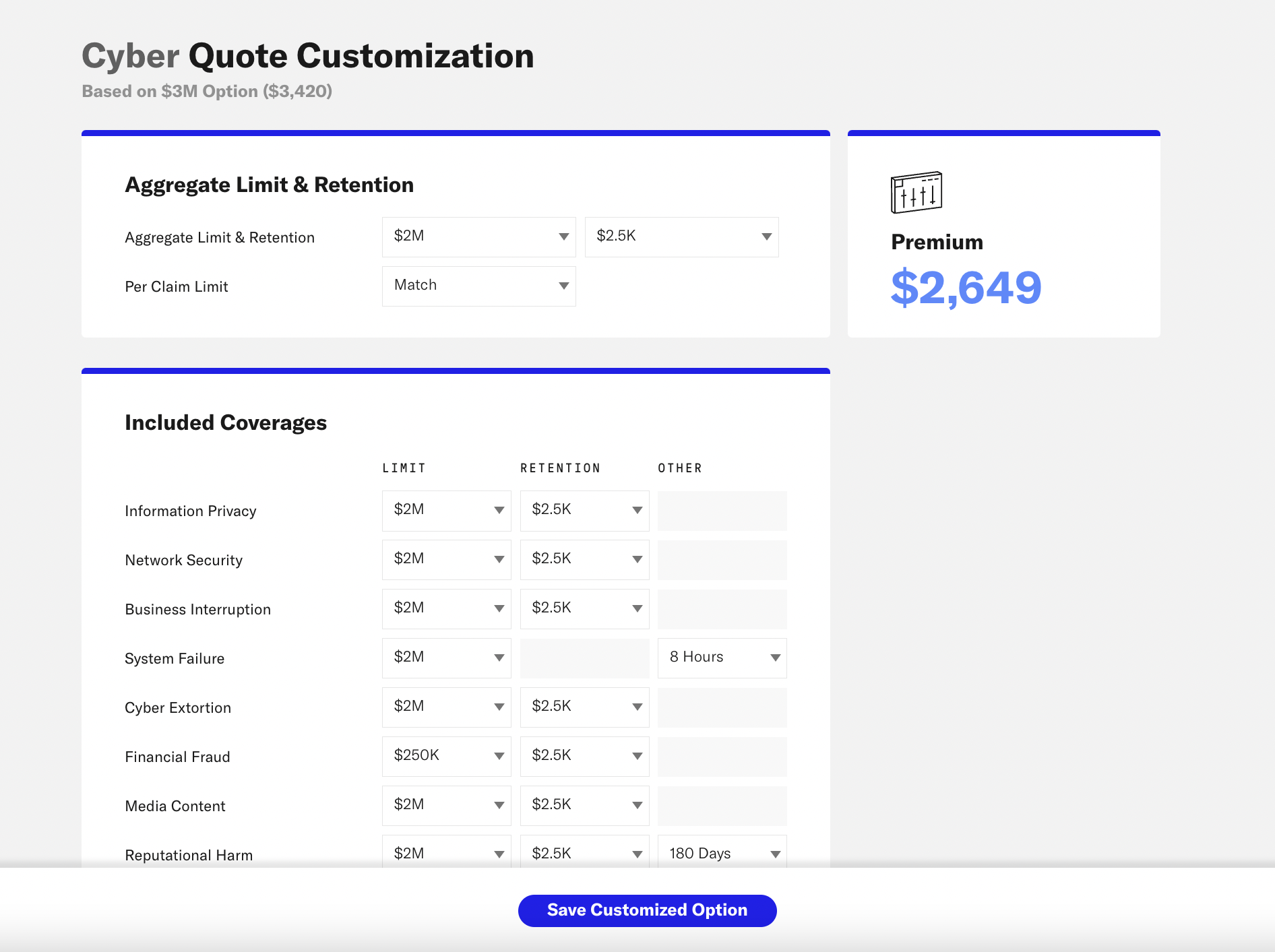Open the Aggregate Limit $2M dropdown
Viewport: 1275px width, 952px height.
click(478, 236)
